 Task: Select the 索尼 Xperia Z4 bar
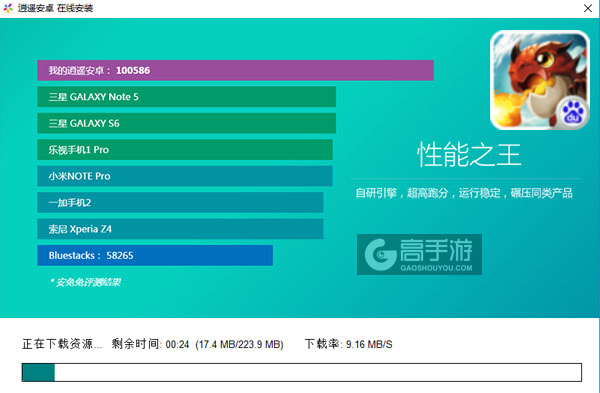pos(180,229)
